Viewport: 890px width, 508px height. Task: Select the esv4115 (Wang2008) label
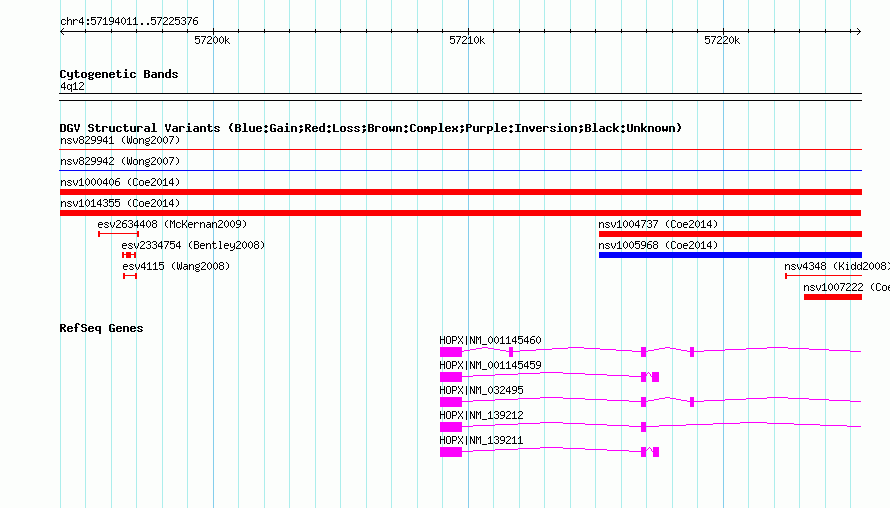(176, 266)
